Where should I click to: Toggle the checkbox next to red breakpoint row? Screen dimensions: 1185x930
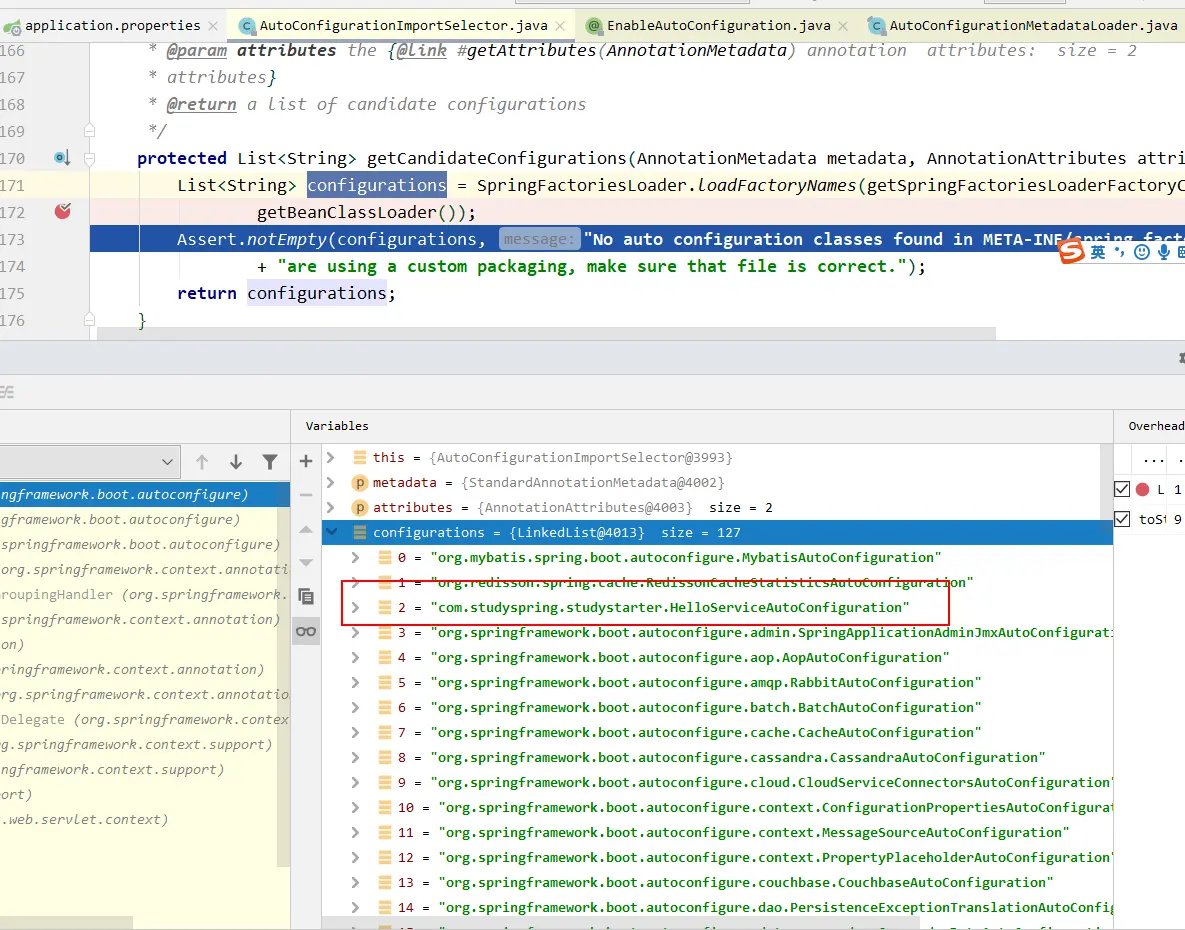click(x=1122, y=490)
